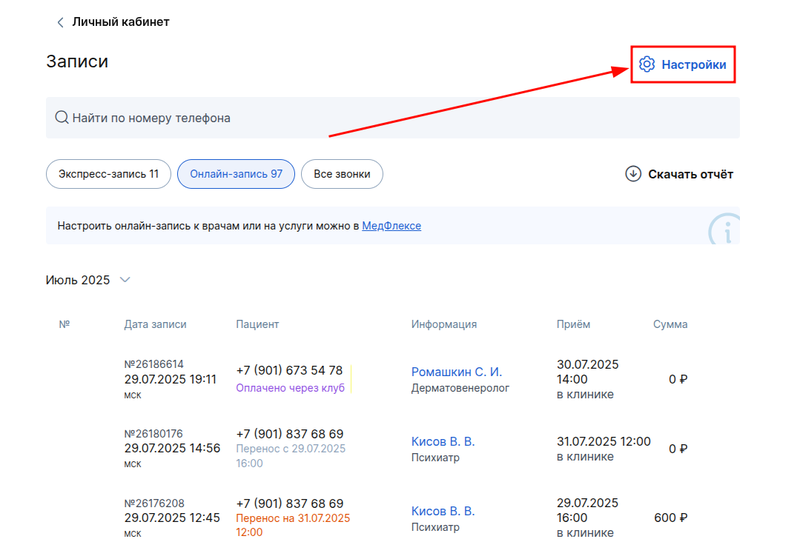Click the back chevron beside Личный кабинет
The width and height of the screenshot is (800, 559).
[x=60, y=22]
